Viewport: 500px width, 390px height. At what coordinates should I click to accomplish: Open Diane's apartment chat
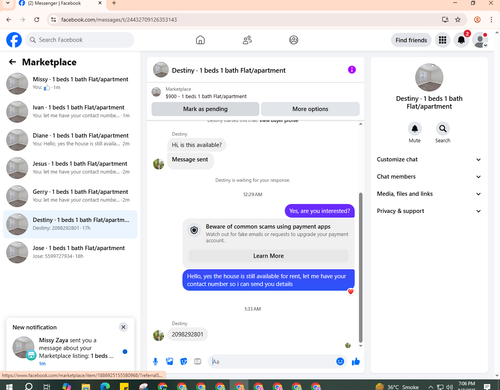point(70,140)
